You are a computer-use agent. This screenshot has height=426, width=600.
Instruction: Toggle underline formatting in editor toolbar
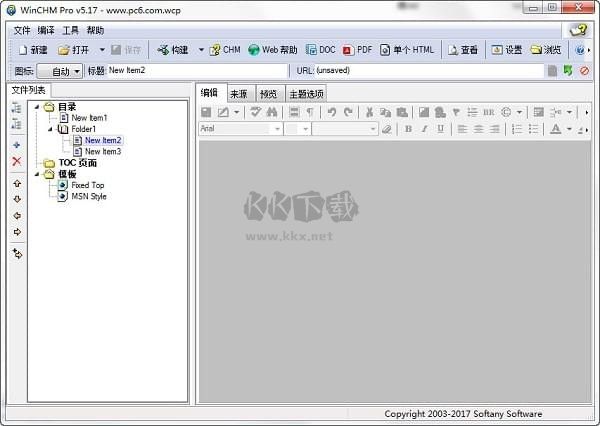[x=439, y=129]
